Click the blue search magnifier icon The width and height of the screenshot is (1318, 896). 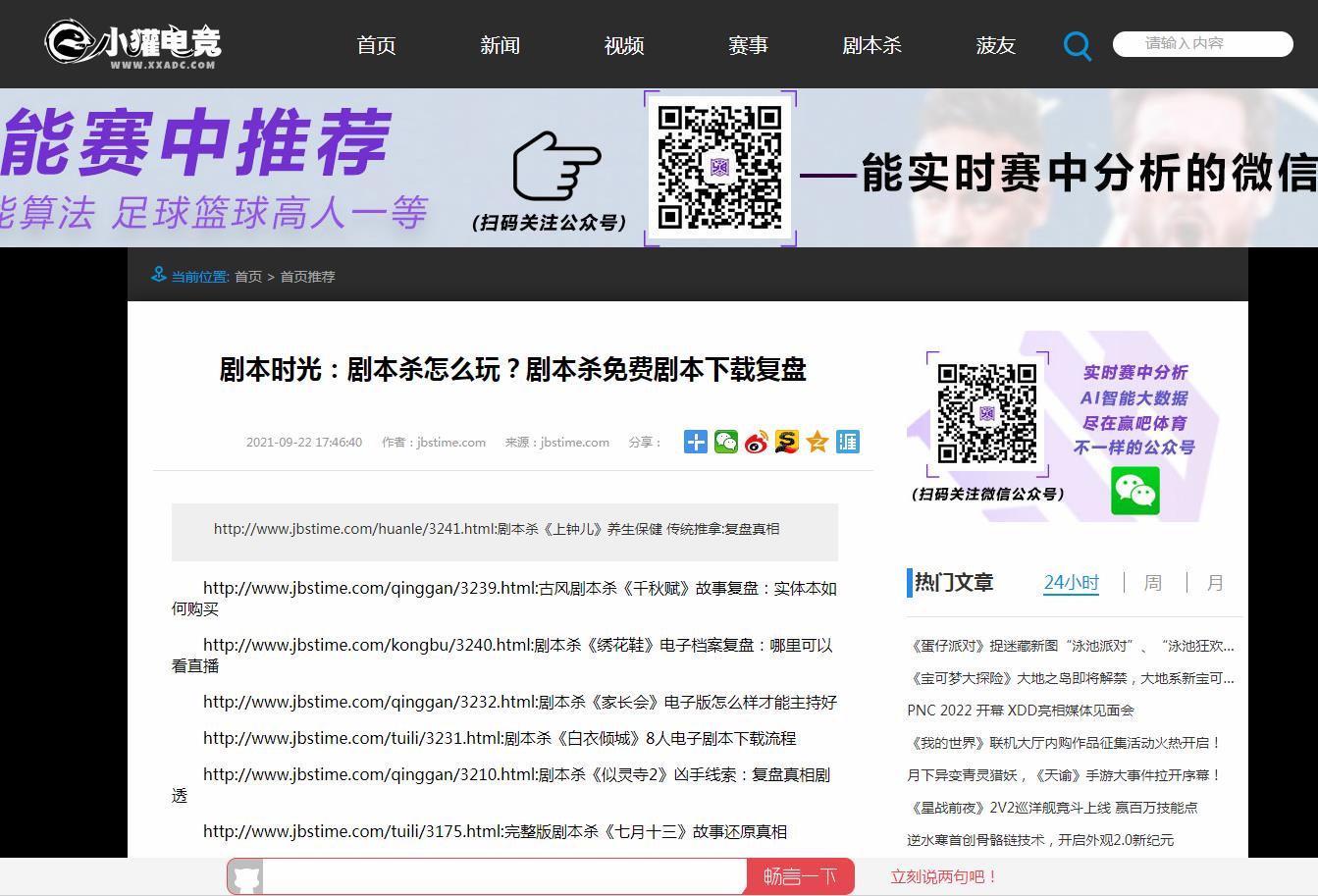point(1078,45)
